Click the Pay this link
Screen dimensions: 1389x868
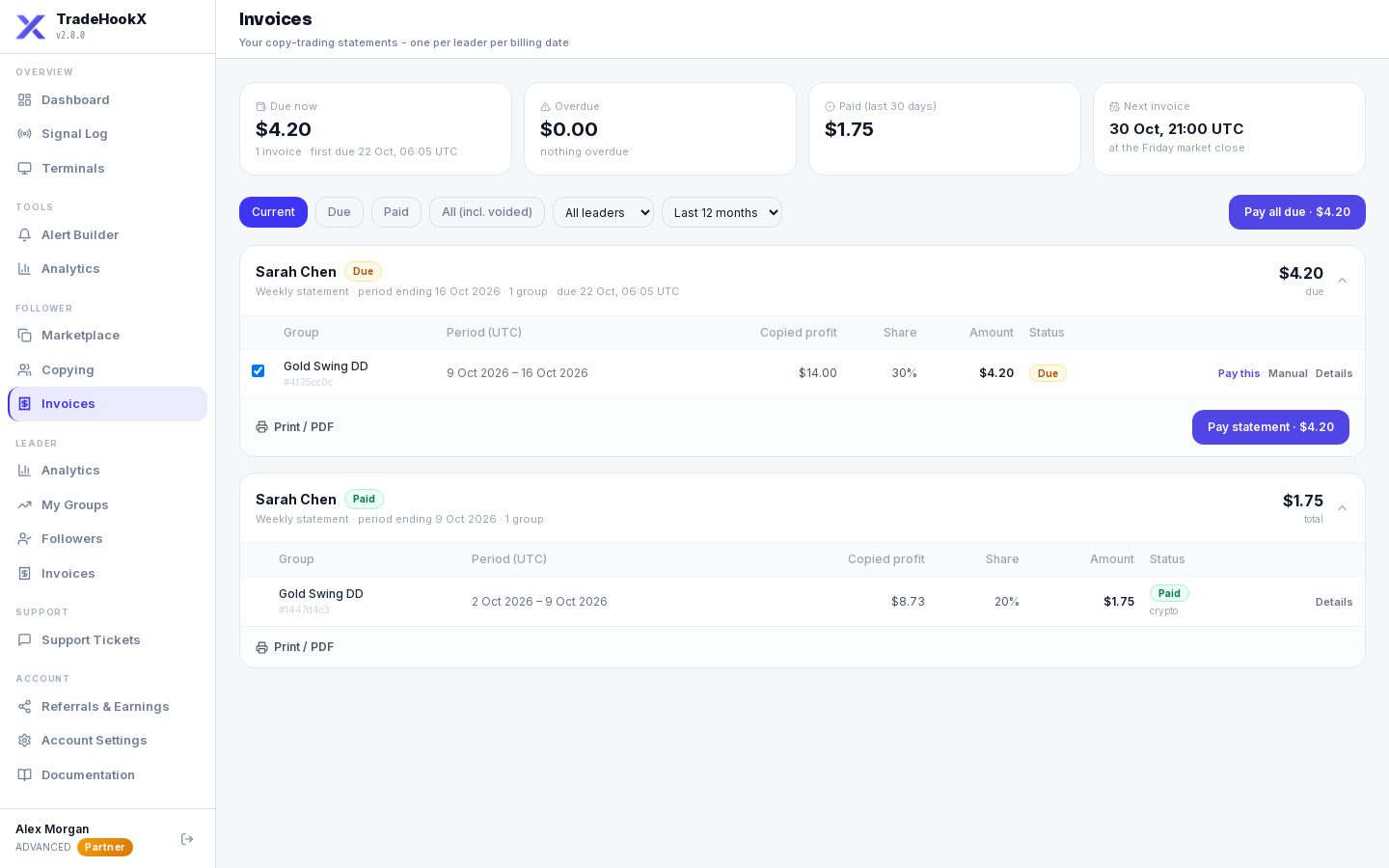point(1239,373)
